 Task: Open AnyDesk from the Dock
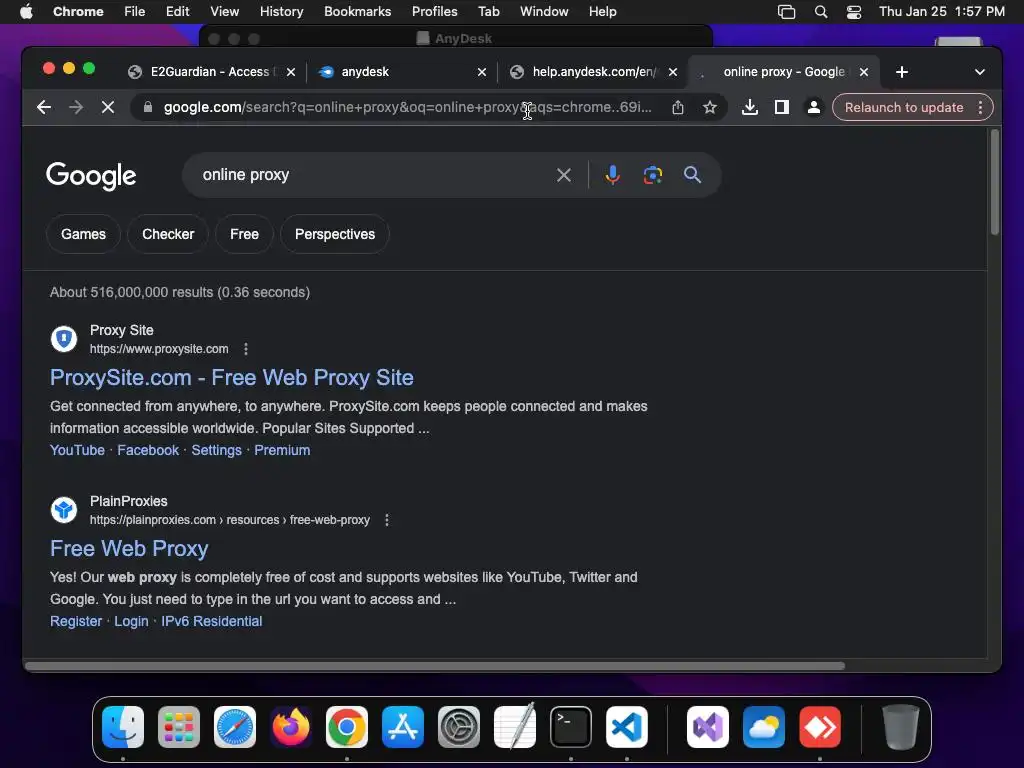[x=820, y=727]
